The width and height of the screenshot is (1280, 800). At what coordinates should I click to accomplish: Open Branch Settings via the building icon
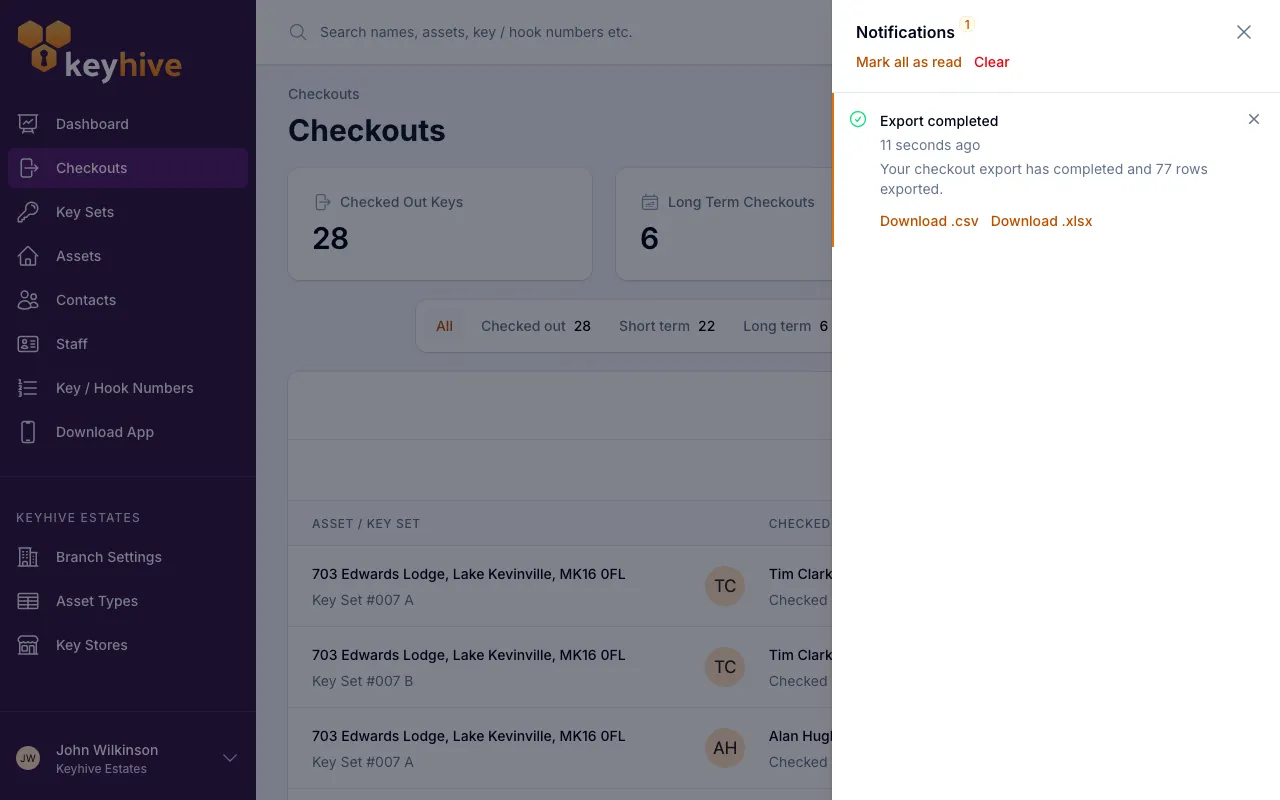click(28, 557)
